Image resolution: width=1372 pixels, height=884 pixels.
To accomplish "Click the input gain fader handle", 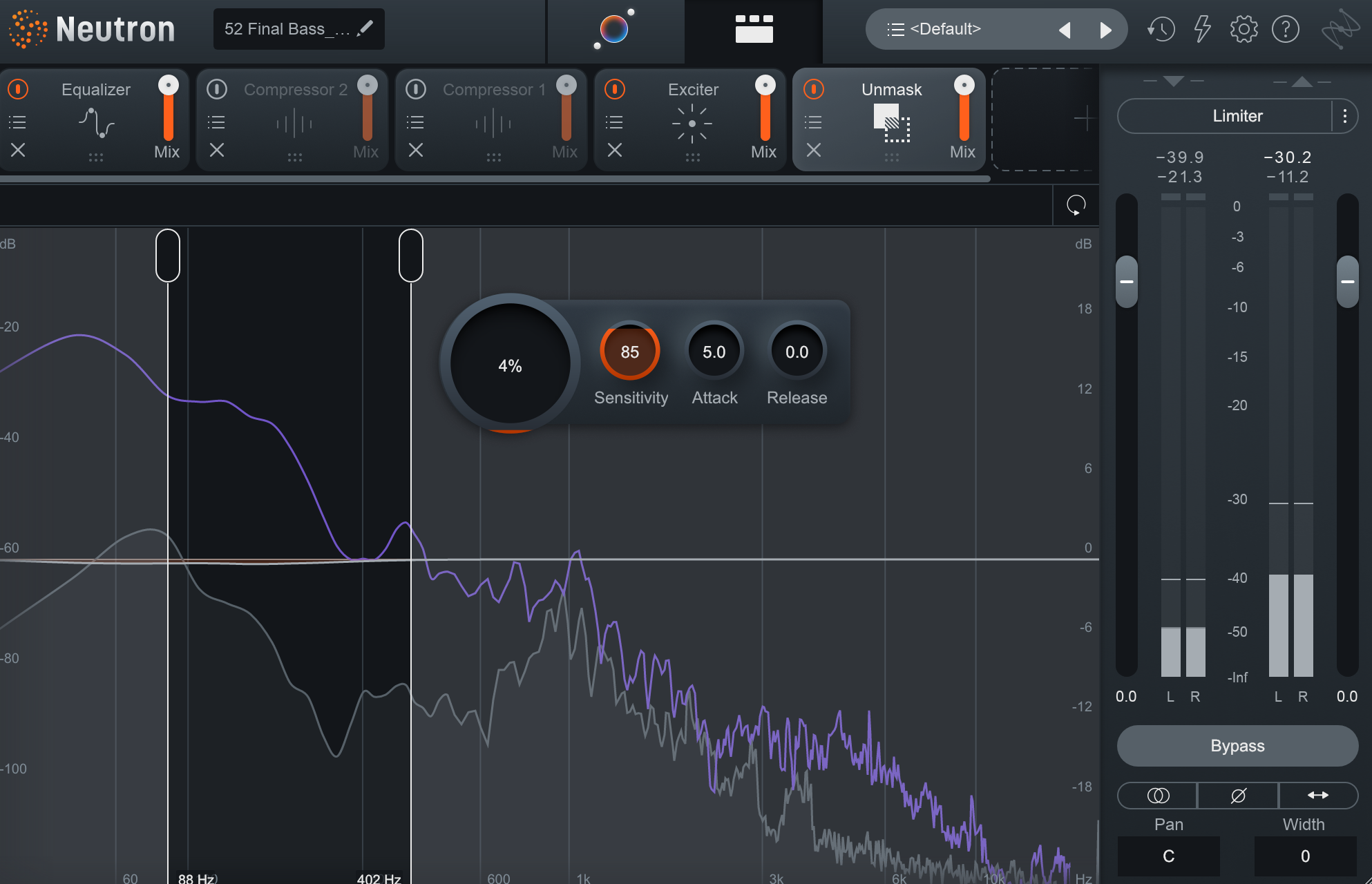I will 1127,282.
